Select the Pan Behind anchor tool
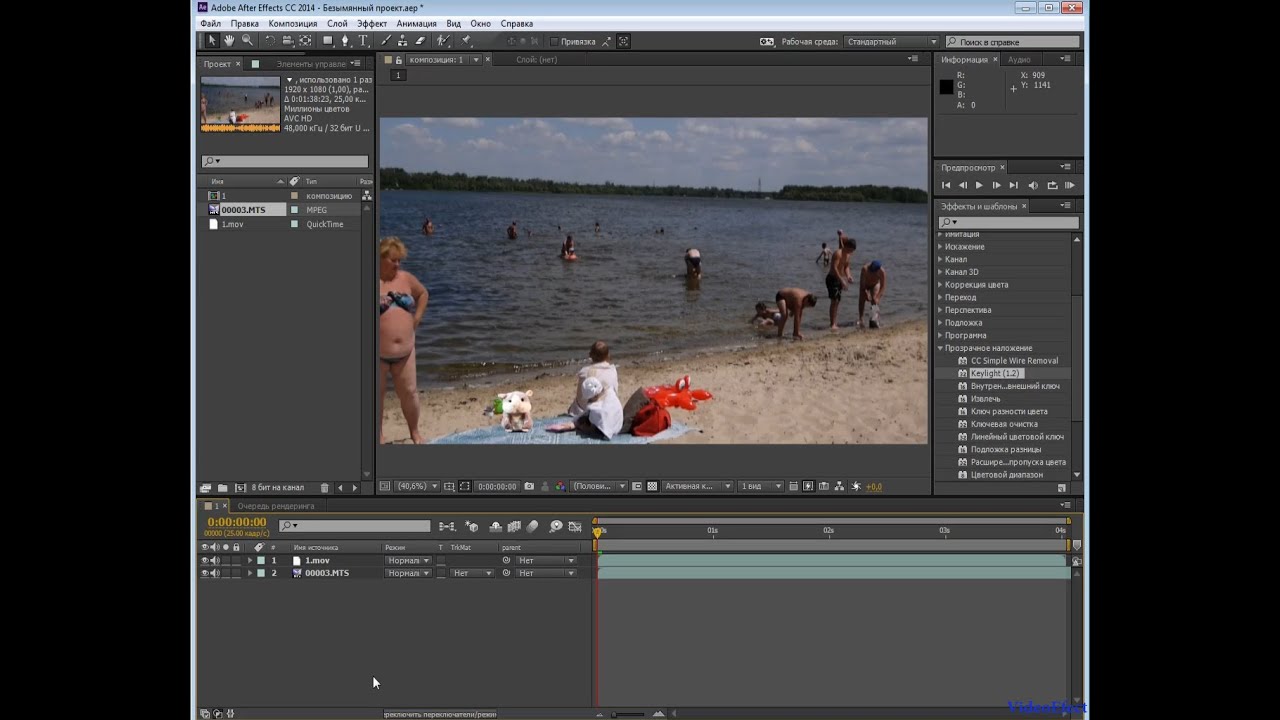The image size is (1280, 720). (305, 41)
